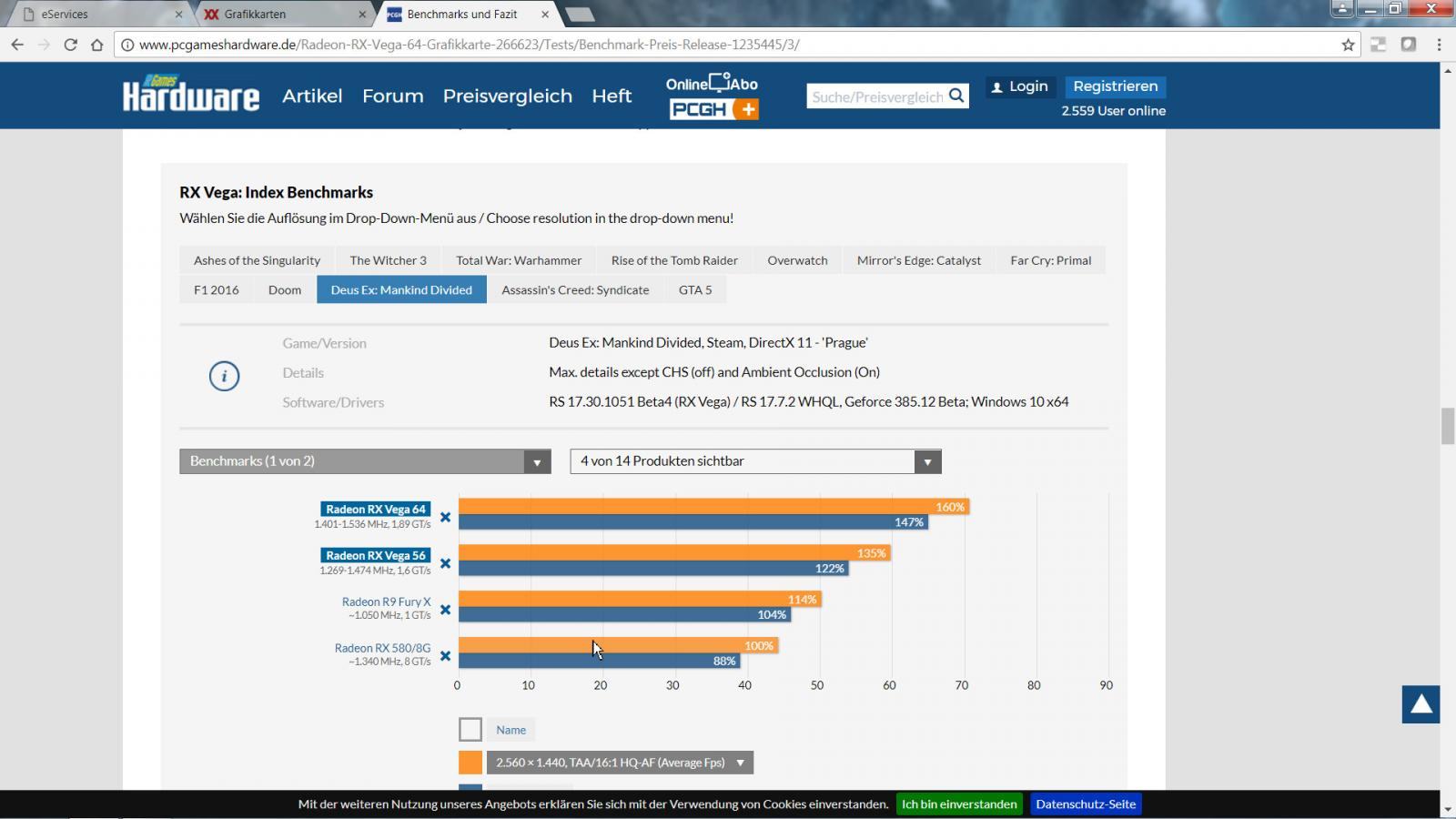Click the orange legend color swatch

click(470, 763)
